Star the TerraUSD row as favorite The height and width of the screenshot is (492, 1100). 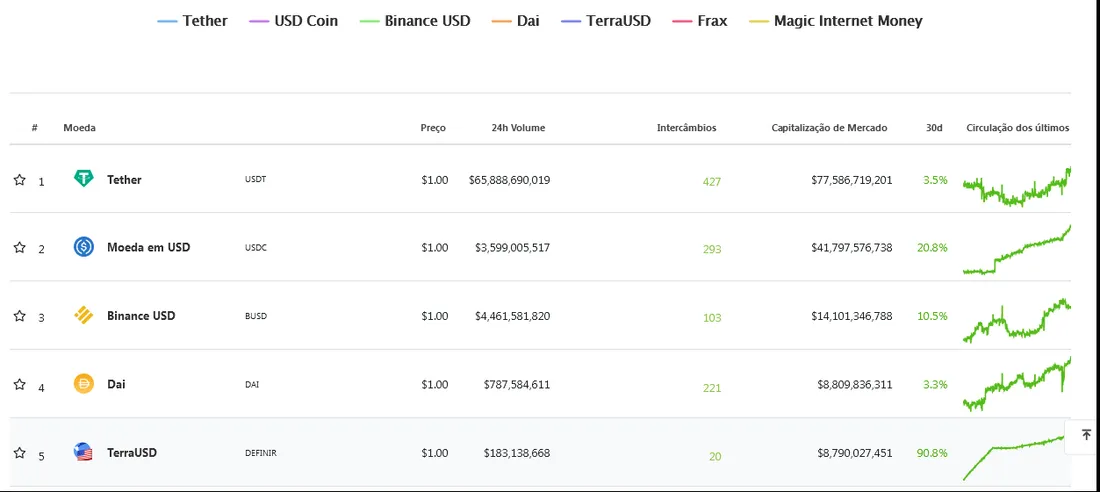pos(20,453)
